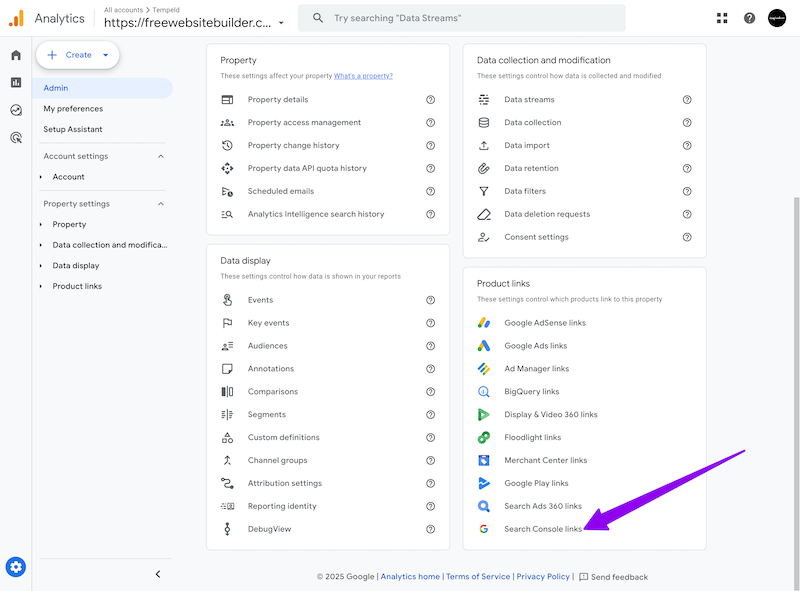This screenshot has width=800, height=591.
Task: Open Audiences settings
Action: click(x=267, y=346)
